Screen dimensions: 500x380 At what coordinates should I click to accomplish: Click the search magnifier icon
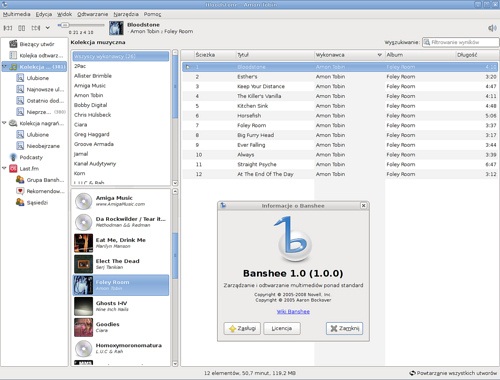click(426, 42)
